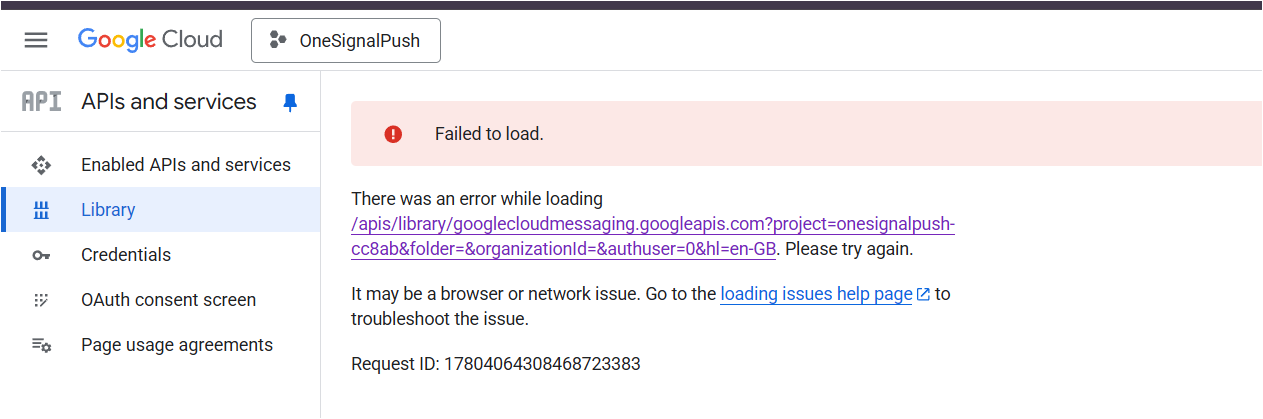Viewport: 1263px width, 419px height.
Task: Click the Page usage agreements icon
Action: [41, 345]
